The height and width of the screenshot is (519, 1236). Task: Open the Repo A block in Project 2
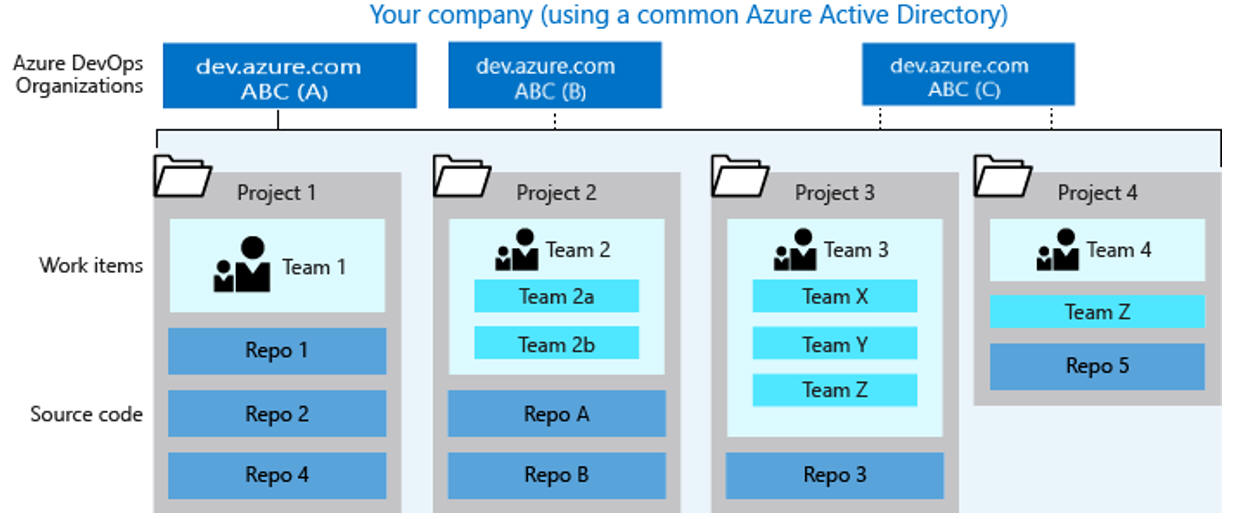[x=556, y=414]
